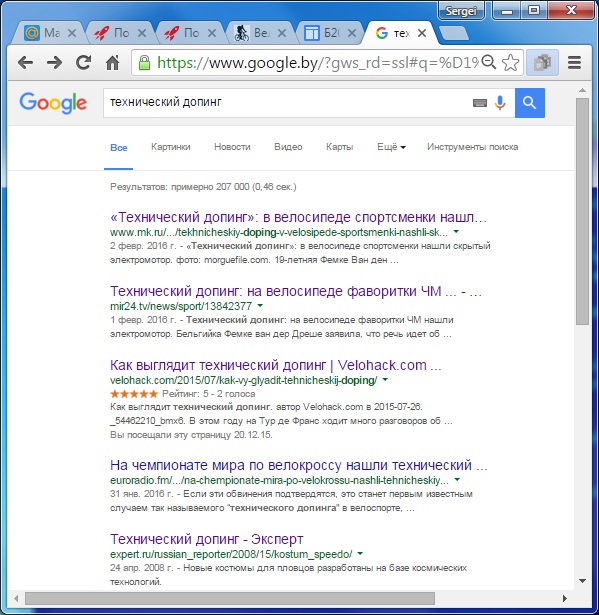Screen dimensions: 599x615
Task: Click the mir24.tv/news/sport/13842377 URL text
Action: point(181,306)
